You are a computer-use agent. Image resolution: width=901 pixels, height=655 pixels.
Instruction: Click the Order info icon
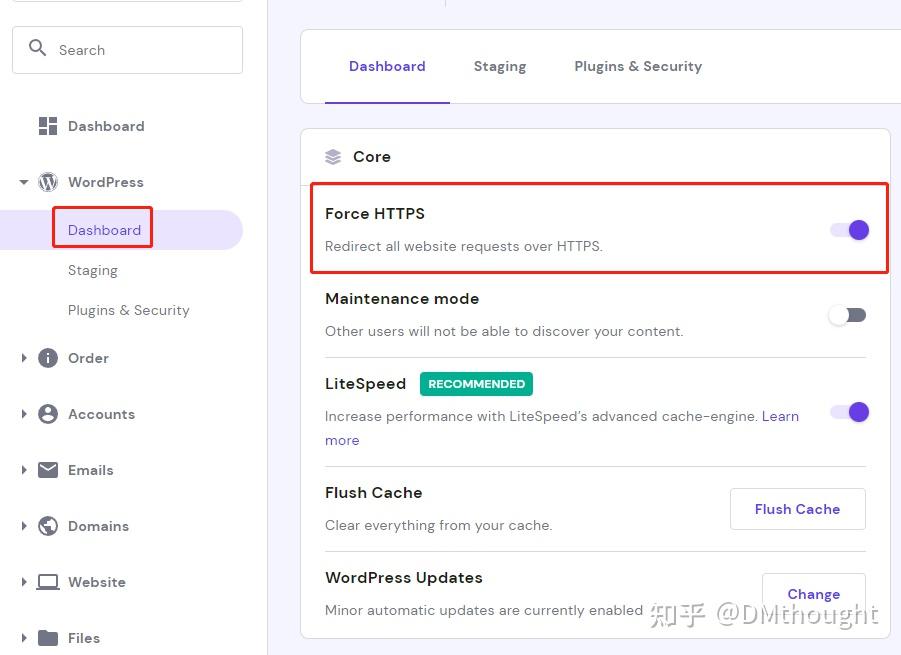(x=48, y=358)
